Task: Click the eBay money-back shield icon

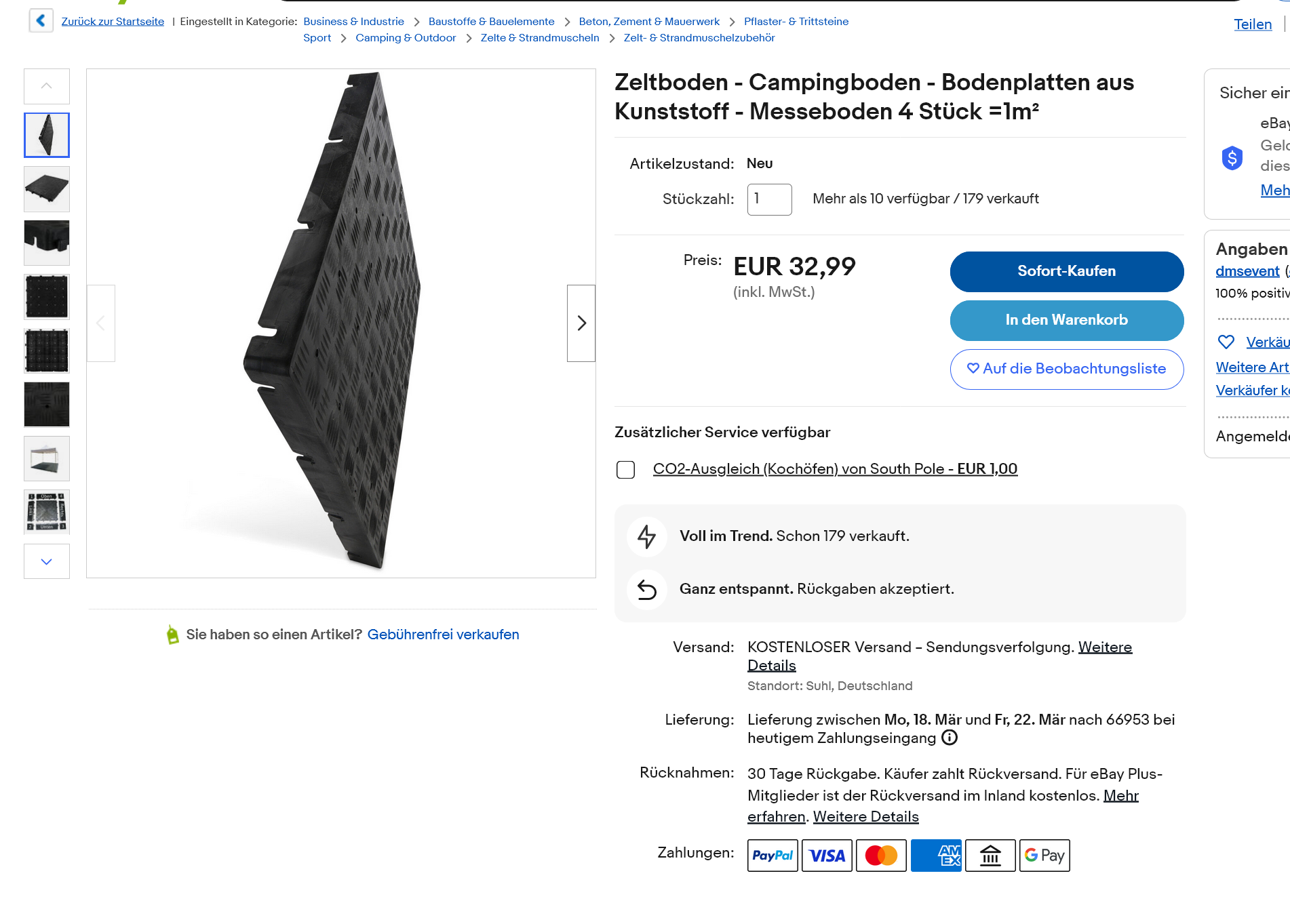Action: 1232,158
